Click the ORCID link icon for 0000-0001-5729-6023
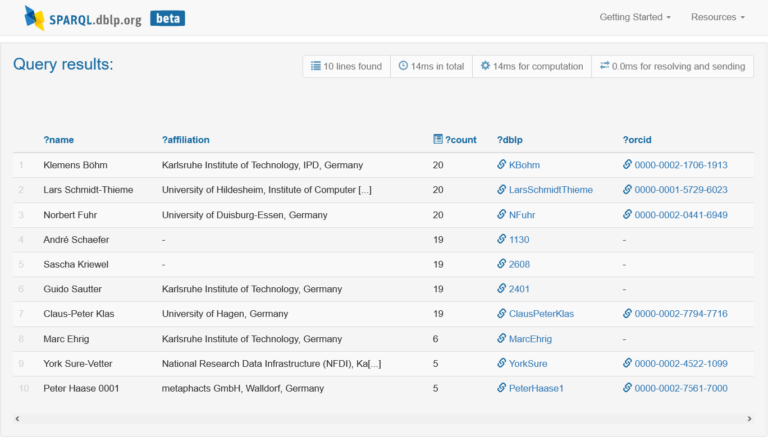768x437 pixels. 627,189
